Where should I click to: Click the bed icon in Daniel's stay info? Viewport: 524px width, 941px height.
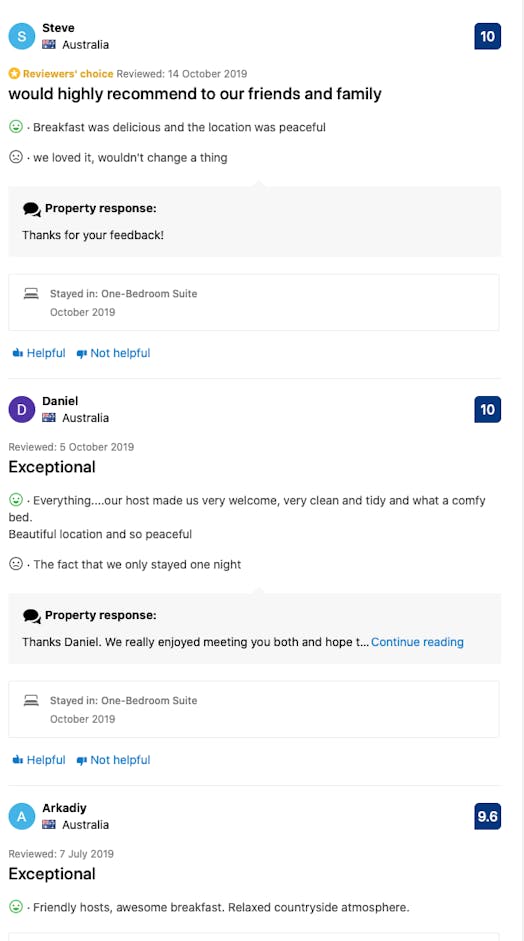pos(31,700)
